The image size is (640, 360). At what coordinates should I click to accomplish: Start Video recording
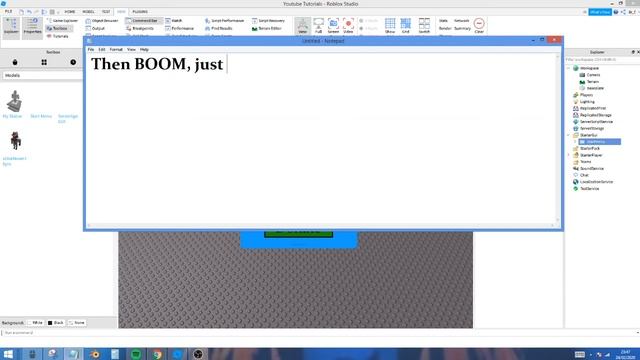[348, 26]
